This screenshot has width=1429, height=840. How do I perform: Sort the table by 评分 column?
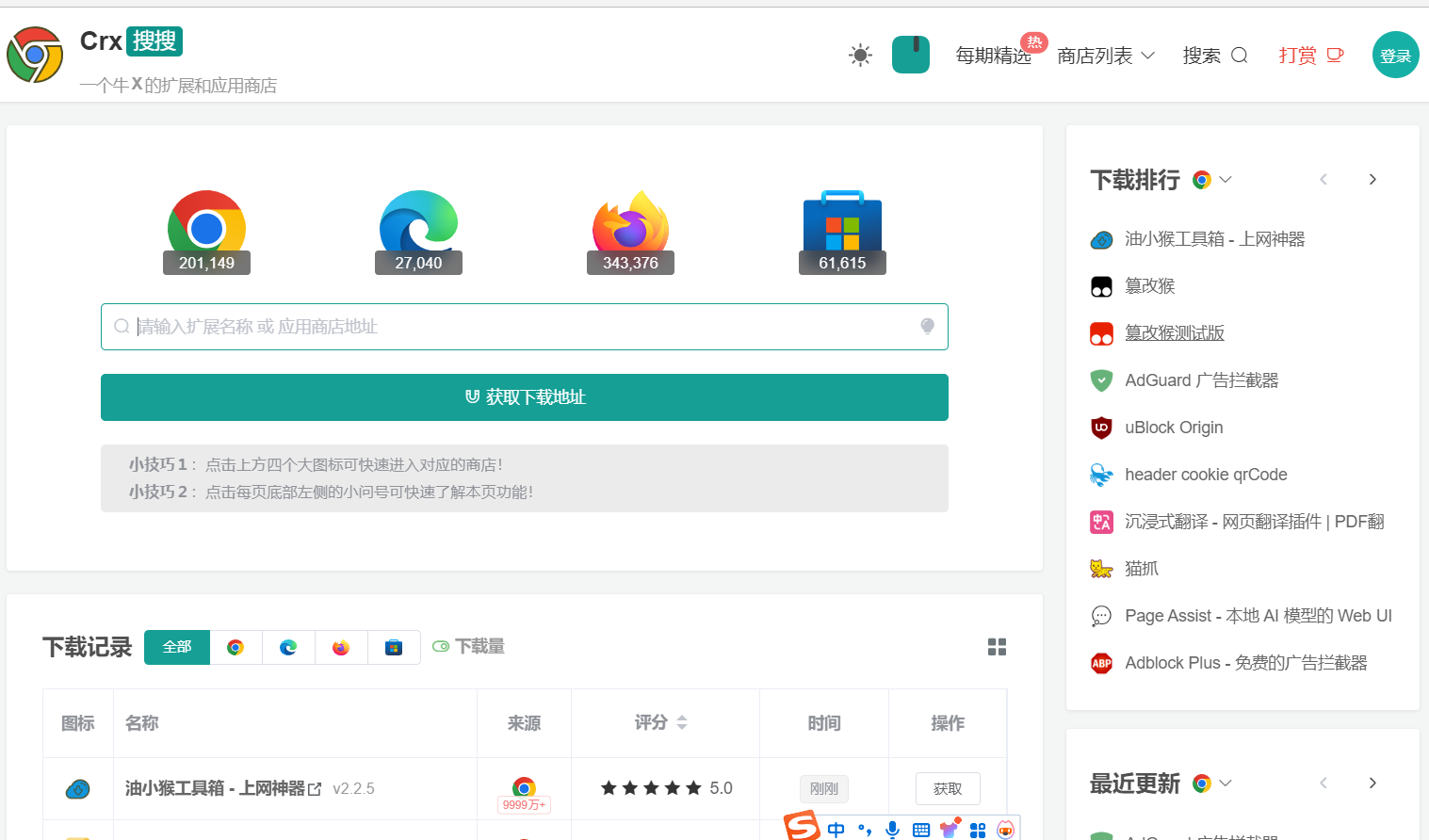(x=660, y=723)
